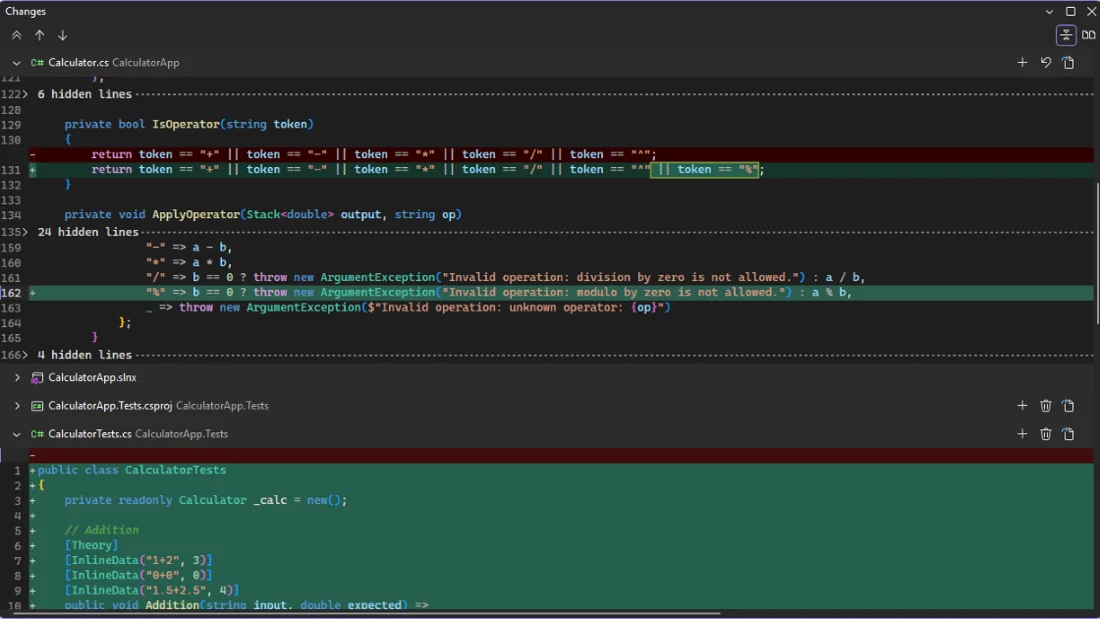Delete CalculatorTests.cs with the trash icon
Viewport: 1100px width, 619px height.
click(x=1045, y=434)
